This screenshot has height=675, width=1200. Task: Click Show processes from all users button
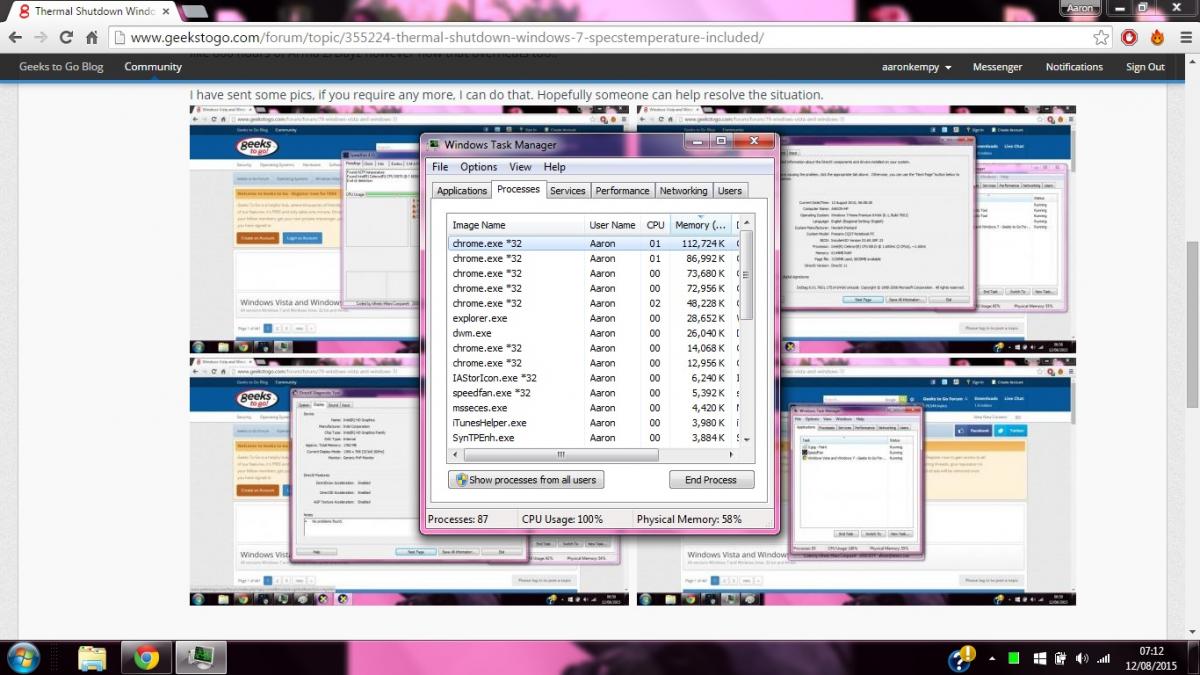(x=526, y=480)
